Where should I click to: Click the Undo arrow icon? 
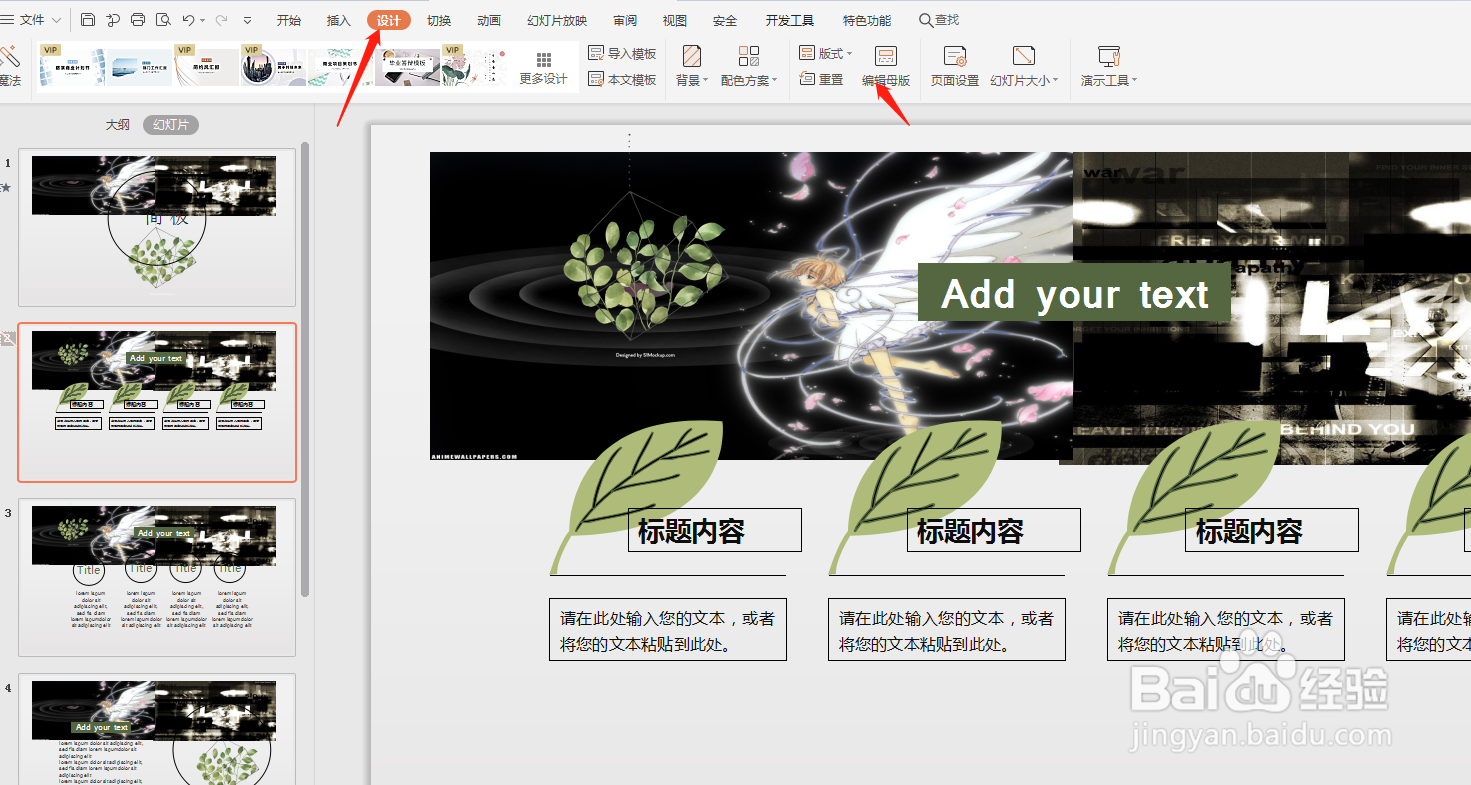tap(187, 20)
